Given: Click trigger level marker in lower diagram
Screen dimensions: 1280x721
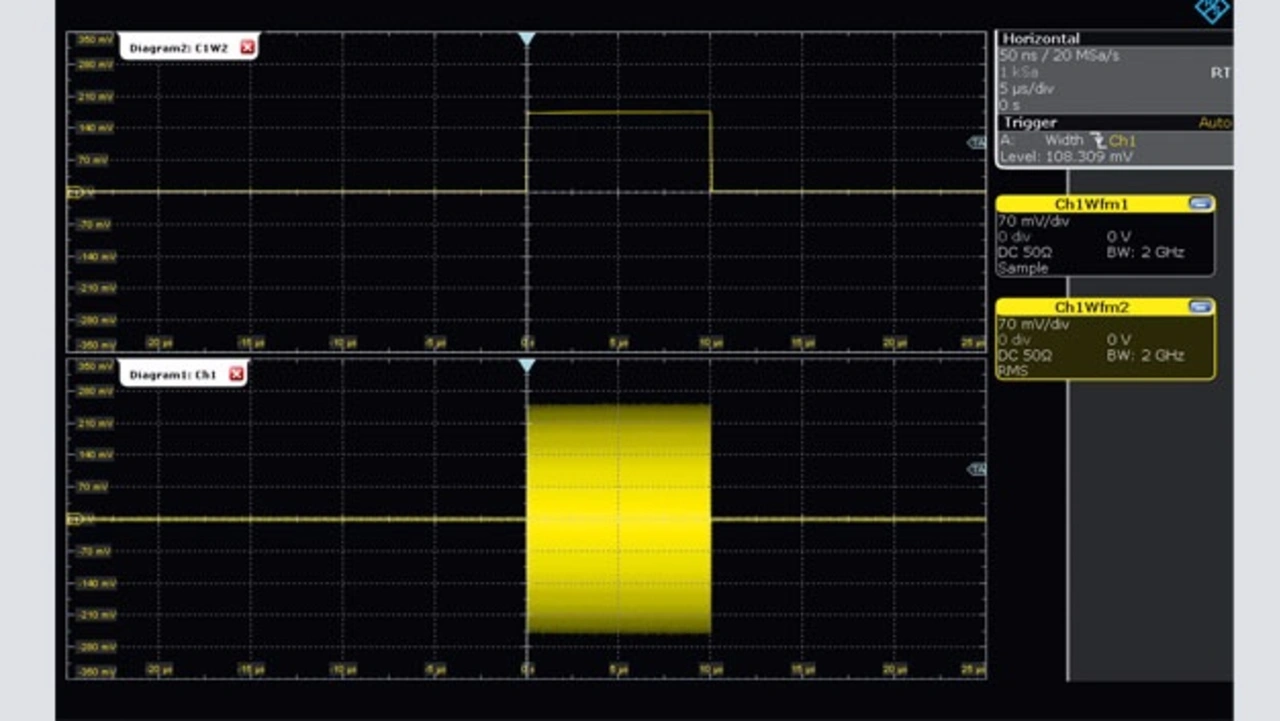Looking at the screenshot, I should point(976,469).
